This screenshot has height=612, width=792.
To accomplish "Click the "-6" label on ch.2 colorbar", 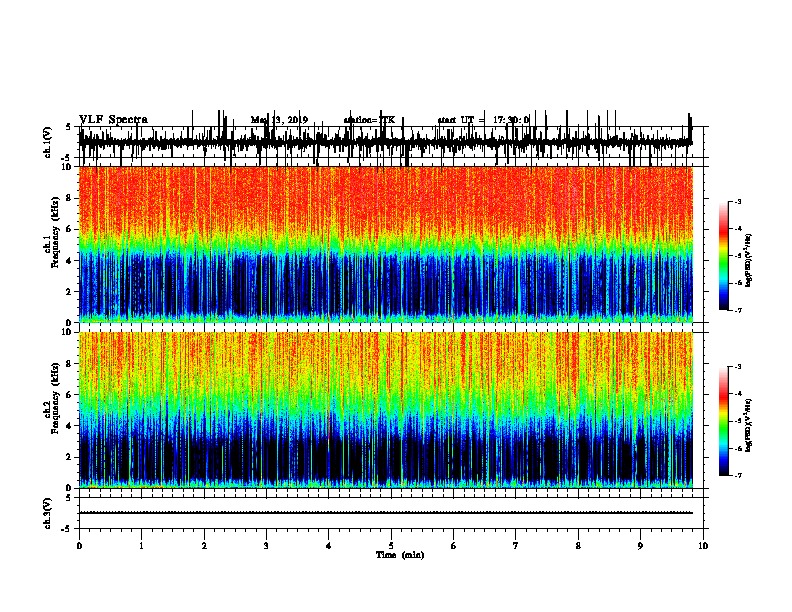I will 738,448.
